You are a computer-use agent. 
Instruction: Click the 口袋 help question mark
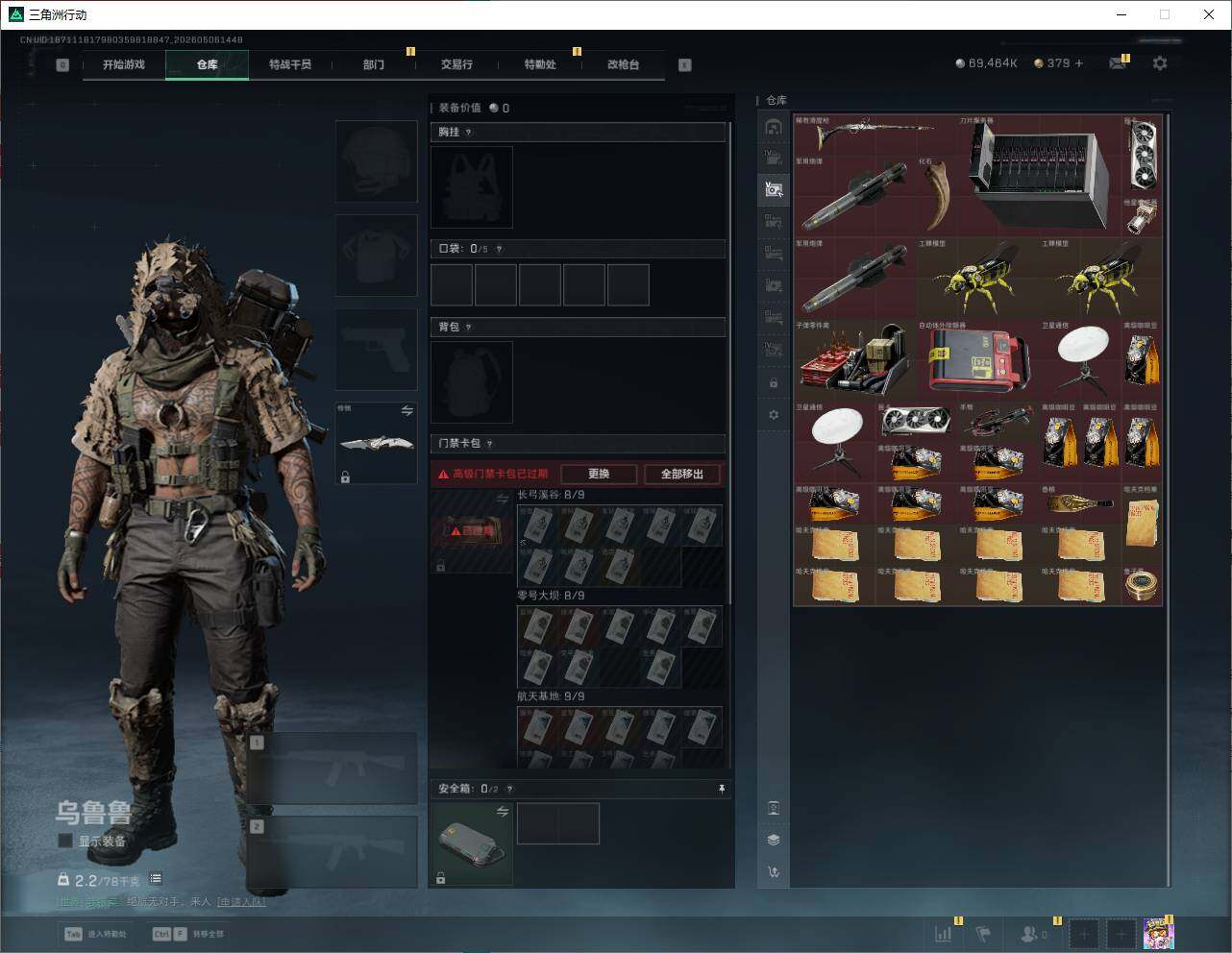[499, 249]
